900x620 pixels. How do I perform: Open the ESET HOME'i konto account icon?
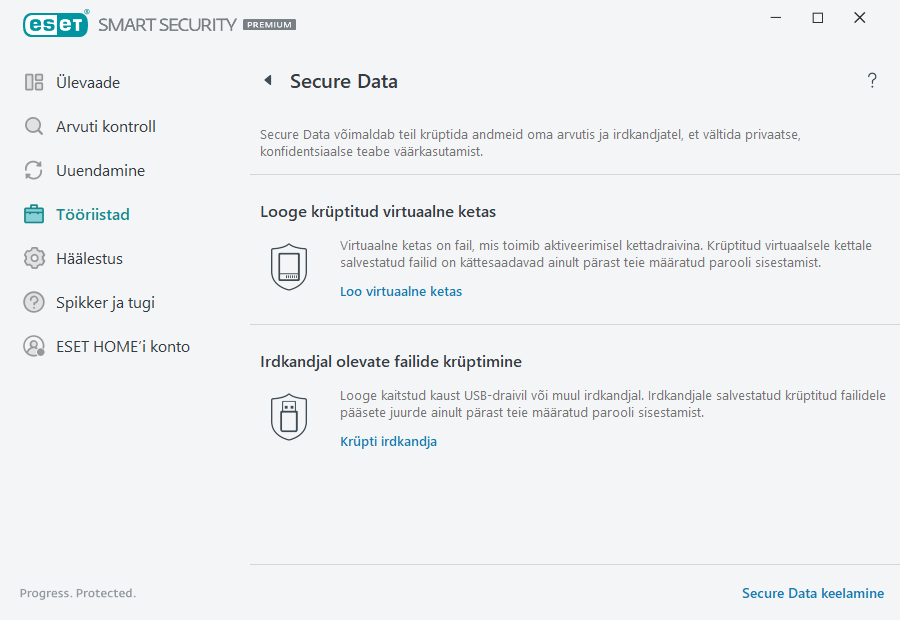(x=33, y=346)
